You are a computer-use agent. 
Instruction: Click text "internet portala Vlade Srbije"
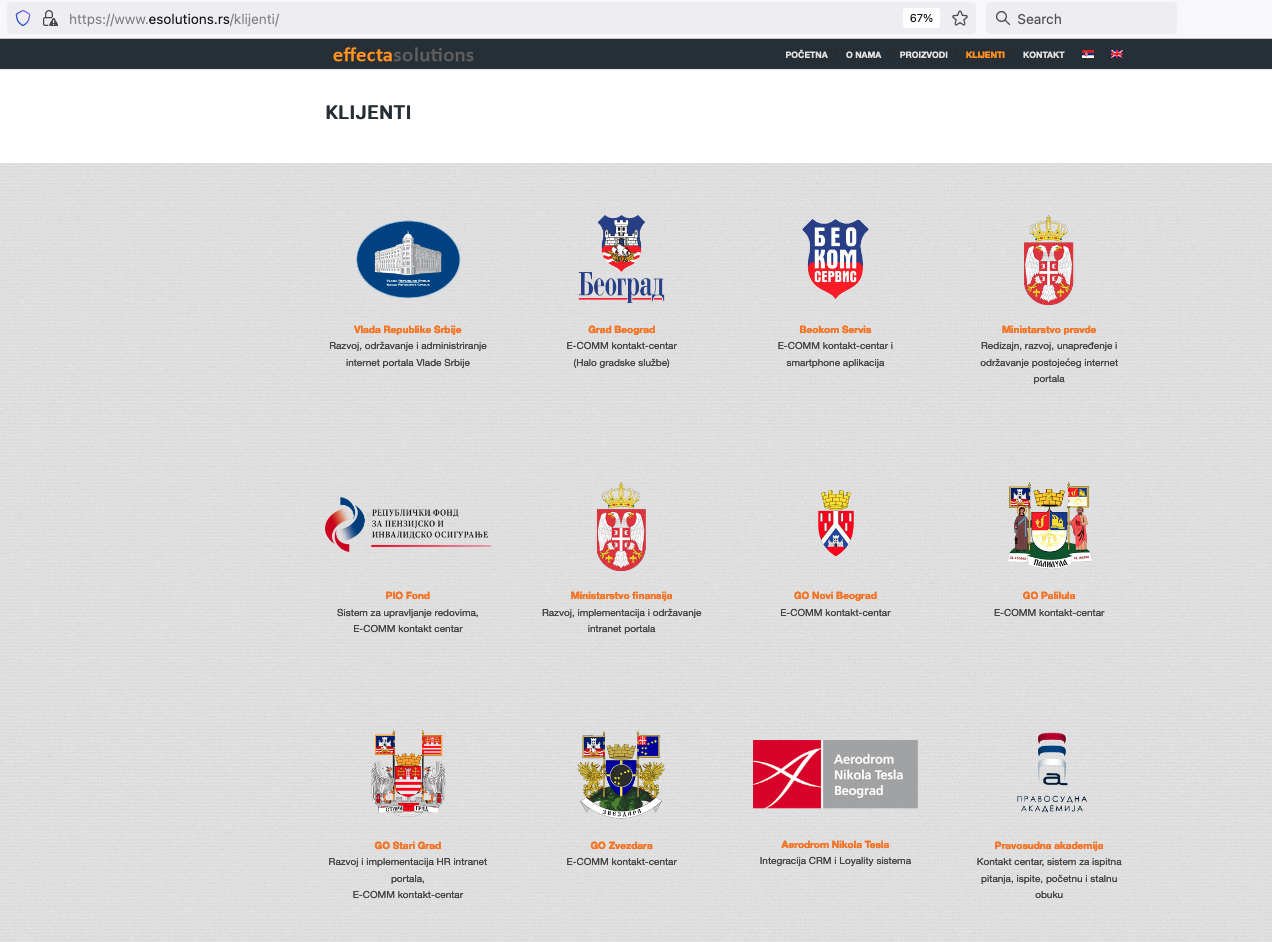(408, 362)
